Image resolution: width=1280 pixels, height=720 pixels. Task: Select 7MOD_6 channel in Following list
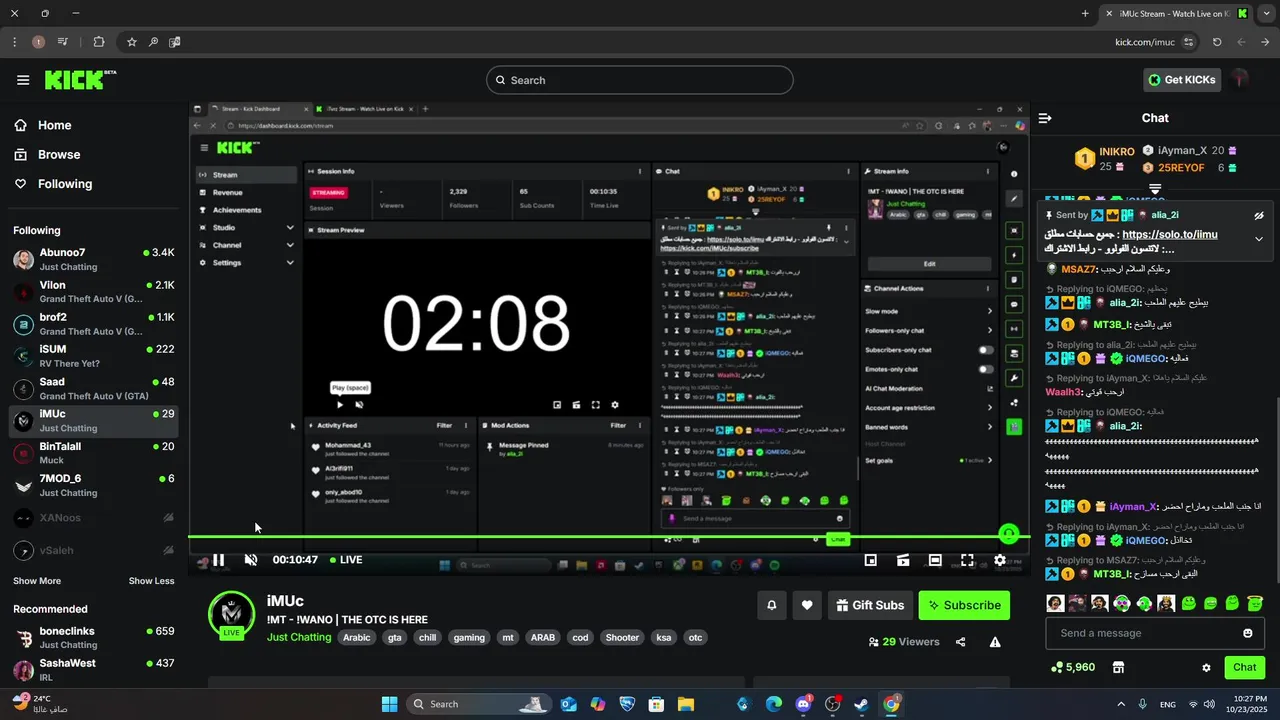point(94,485)
